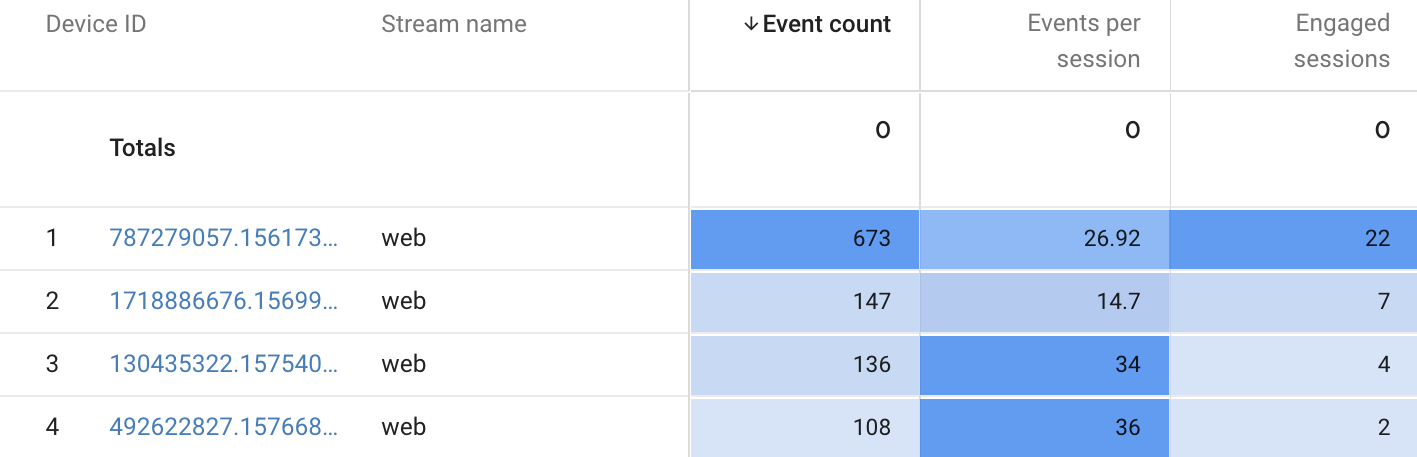Select event count cell showing 673
This screenshot has width=1417, height=457.
tap(804, 239)
